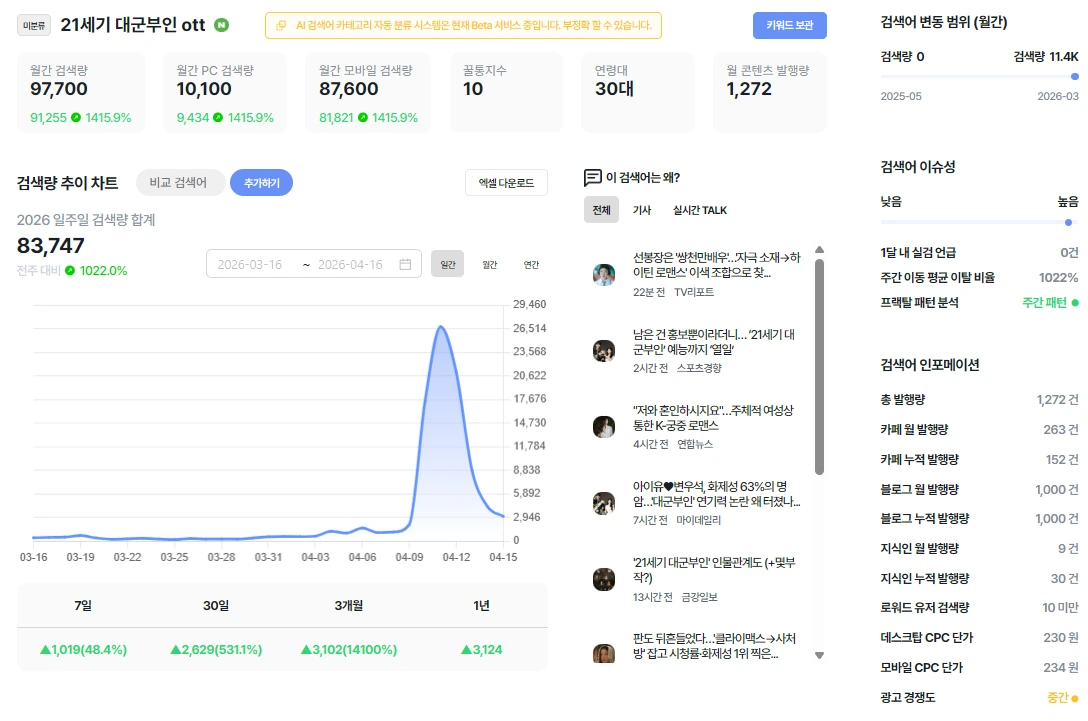The height and width of the screenshot is (721, 1088).
Task: Switch to the 실시간 TALK tab
Action: [x=699, y=210]
